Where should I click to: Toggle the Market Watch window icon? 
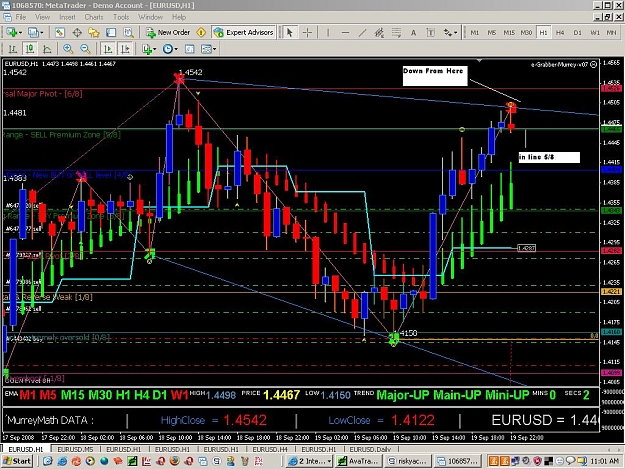(x=60, y=32)
